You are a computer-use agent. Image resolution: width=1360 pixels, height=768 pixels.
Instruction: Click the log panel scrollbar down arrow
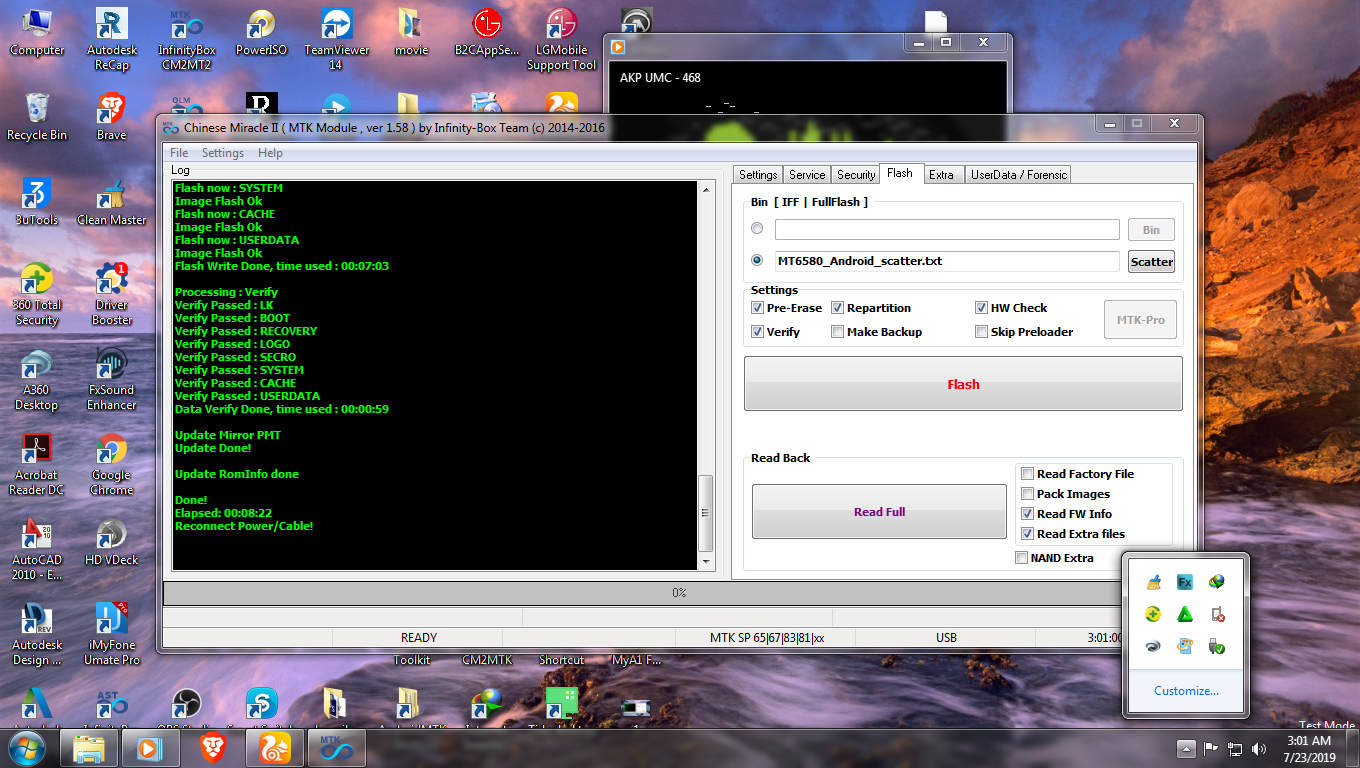pos(706,562)
